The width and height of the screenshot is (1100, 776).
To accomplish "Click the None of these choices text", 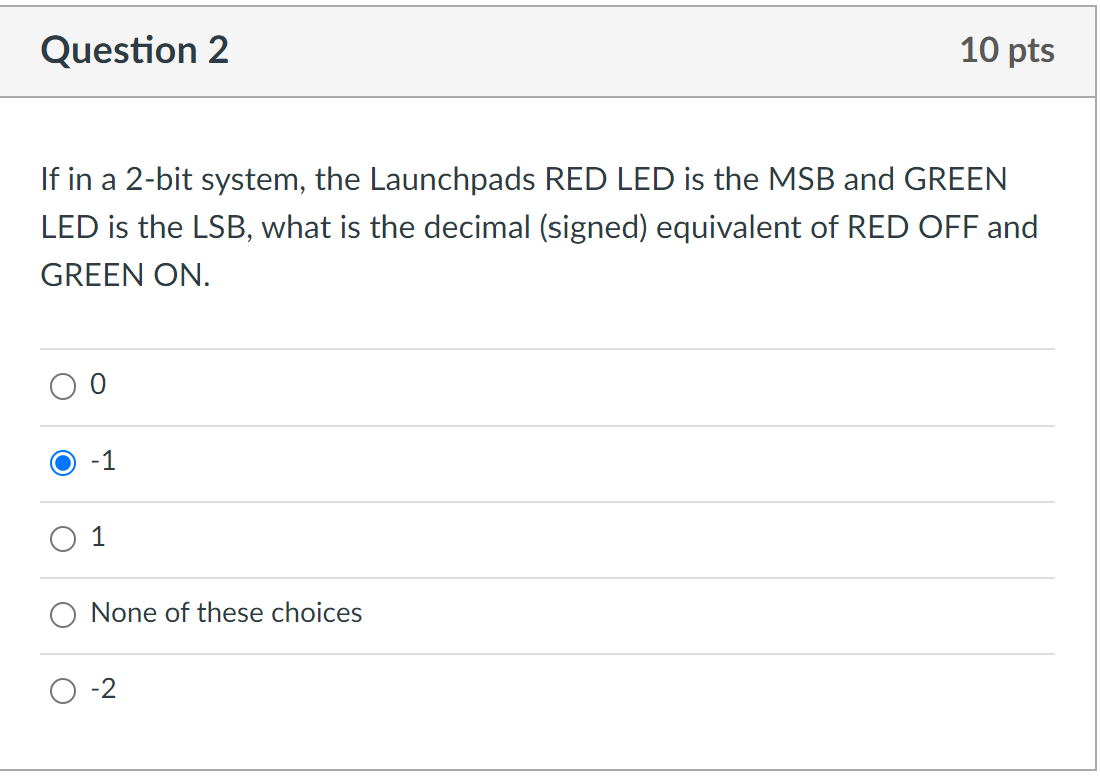I will [x=226, y=613].
